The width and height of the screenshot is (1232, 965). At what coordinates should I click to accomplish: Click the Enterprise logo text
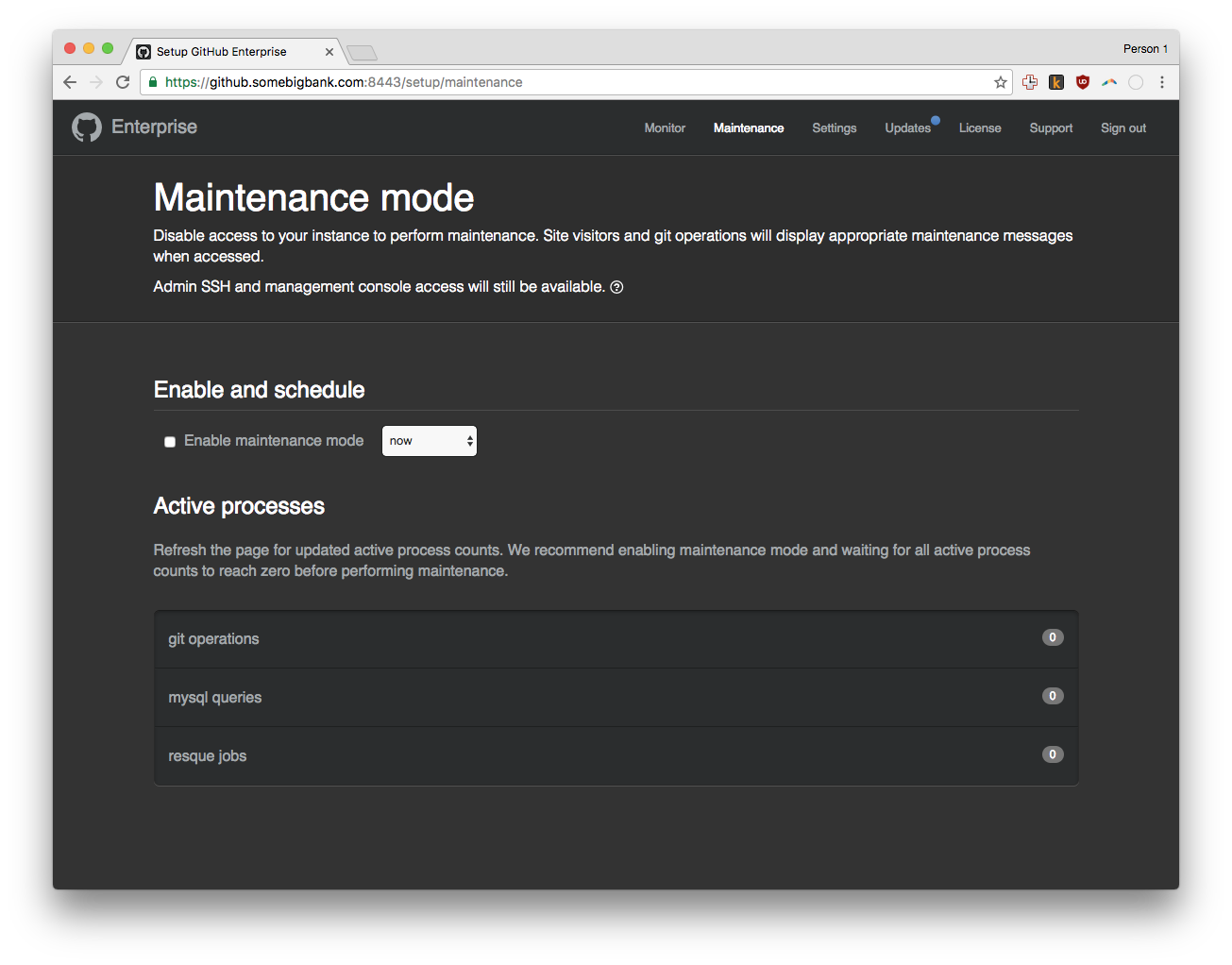[x=154, y=127]
